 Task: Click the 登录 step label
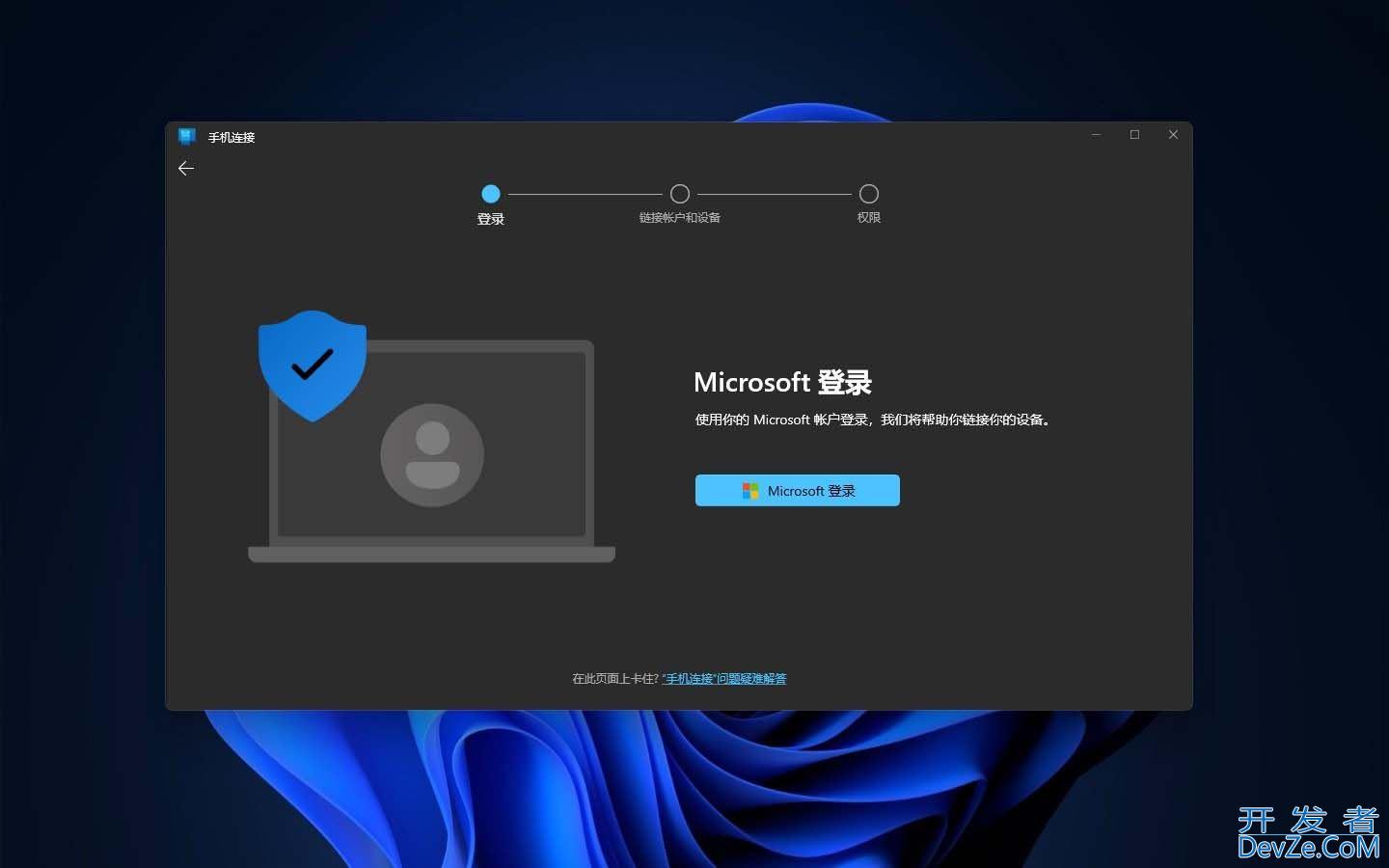click(x=491, y=219)
